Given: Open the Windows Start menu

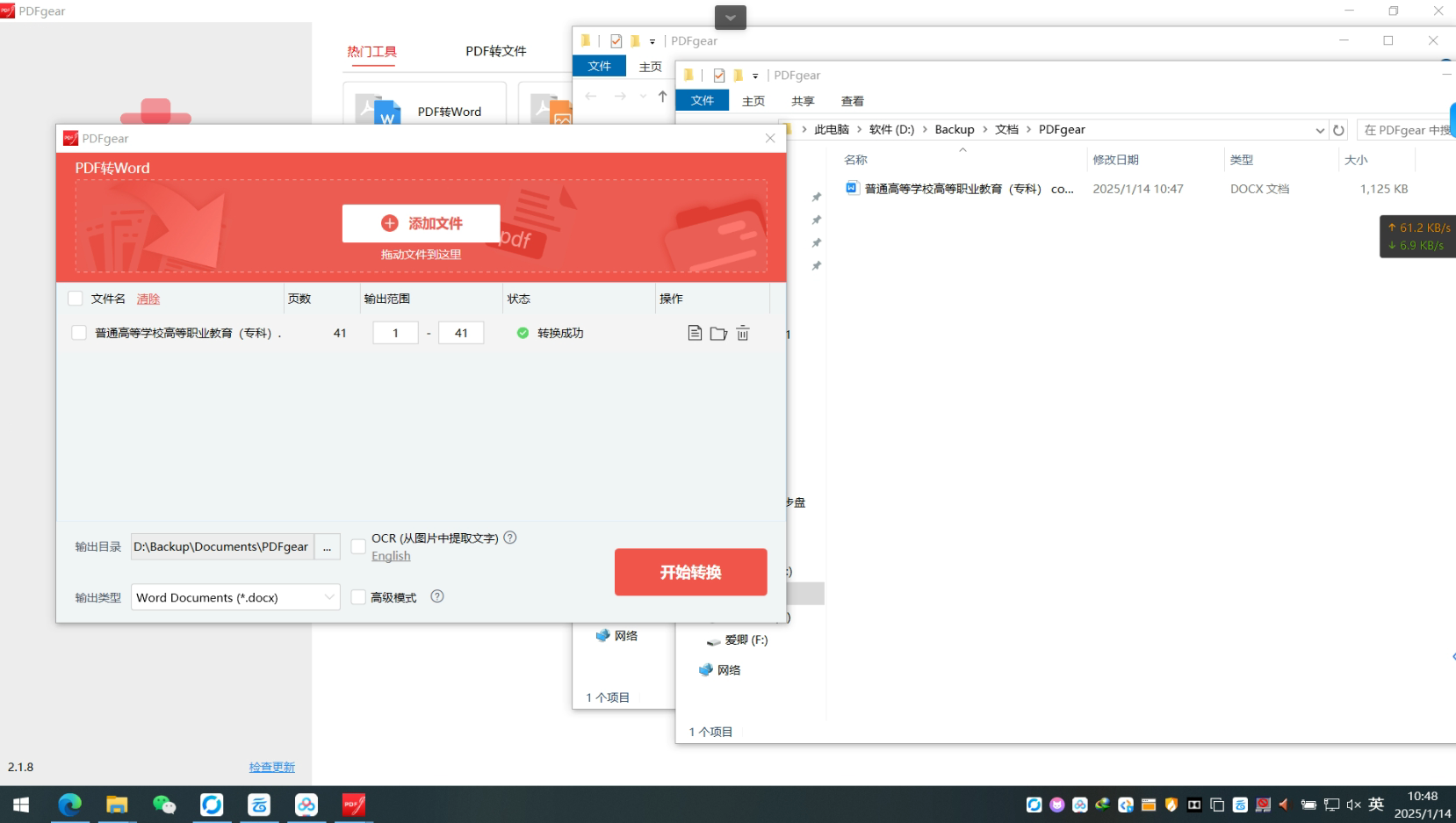Looking at the screenshot, I should tap(21, 805).
